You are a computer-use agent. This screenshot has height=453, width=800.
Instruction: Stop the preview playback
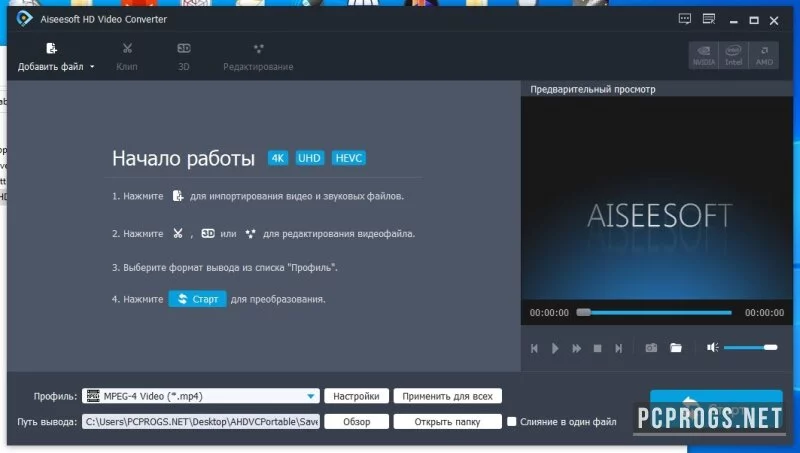[597, 348]
